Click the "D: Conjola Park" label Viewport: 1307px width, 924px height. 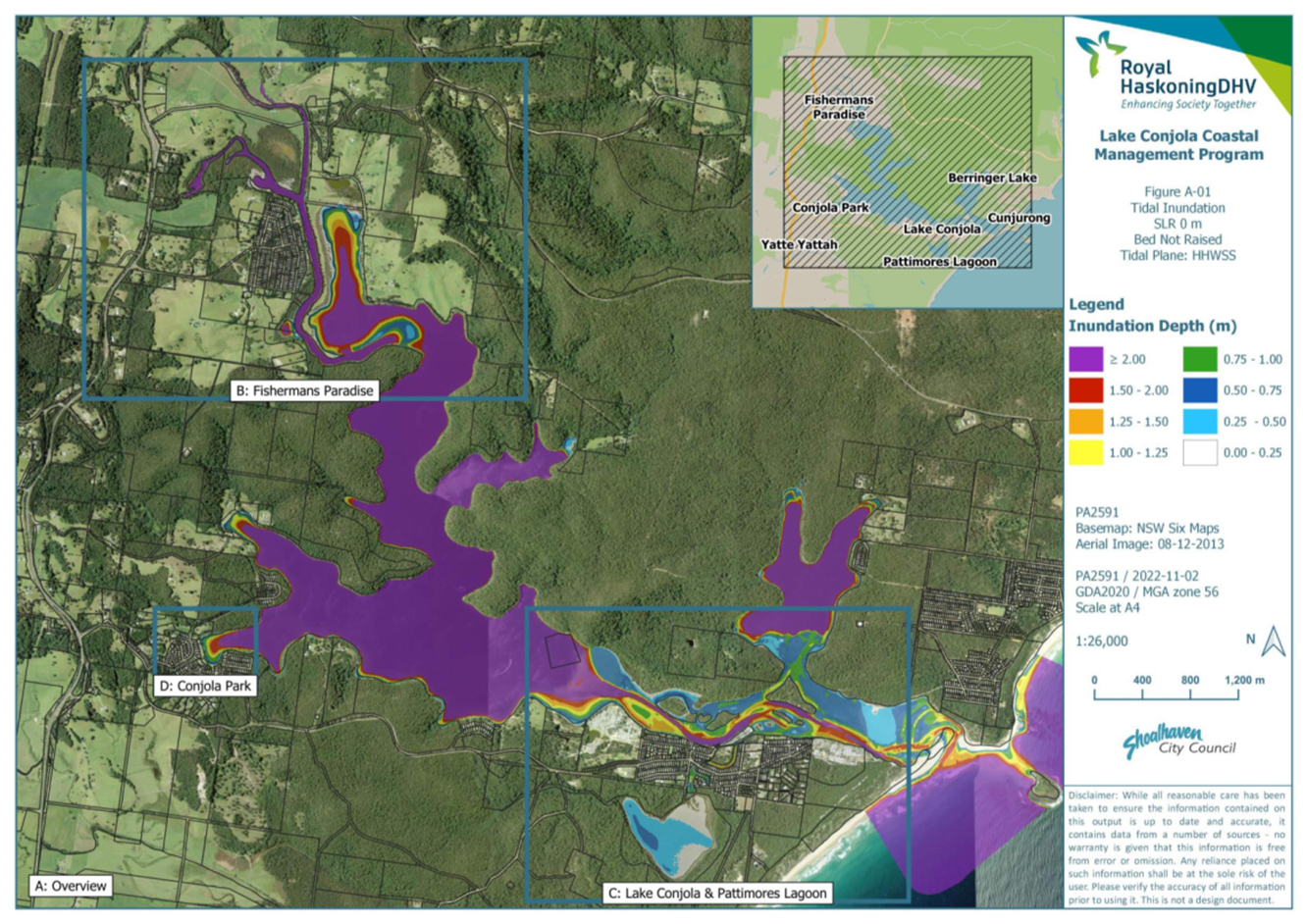coord(205,686)
